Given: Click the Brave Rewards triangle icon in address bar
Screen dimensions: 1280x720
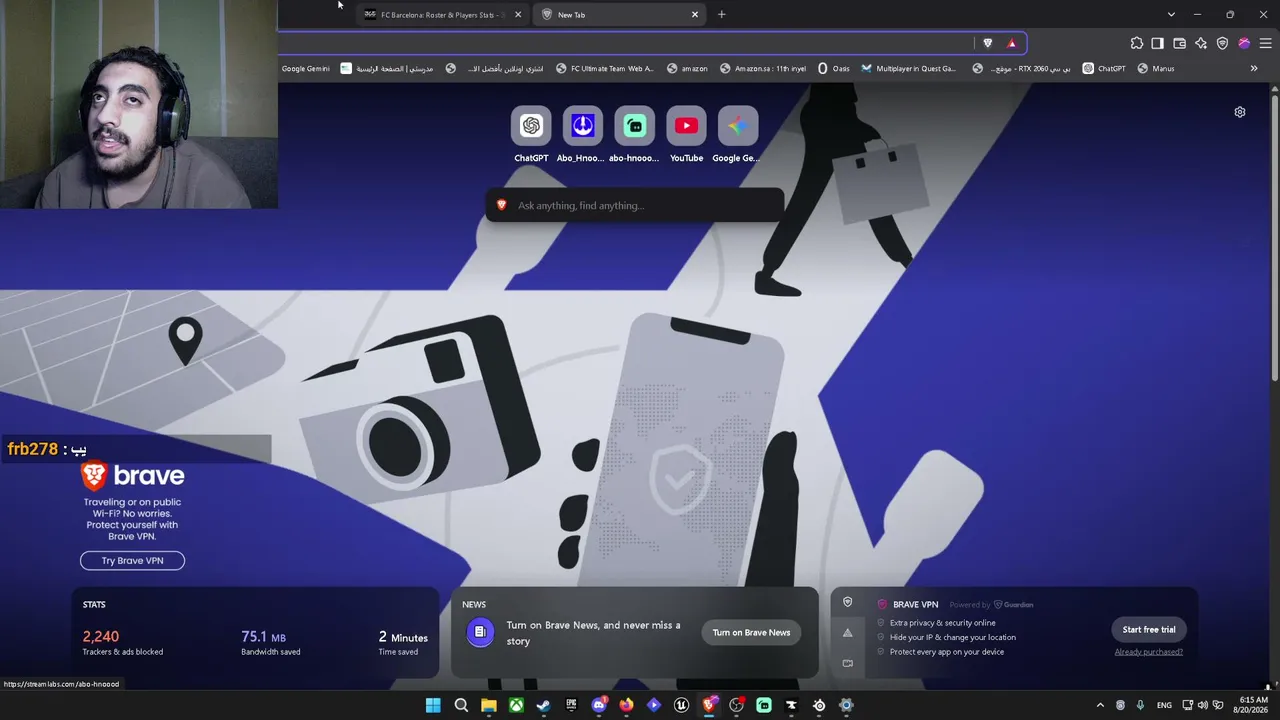Looking at the screenshot, I should [1011, 43].
